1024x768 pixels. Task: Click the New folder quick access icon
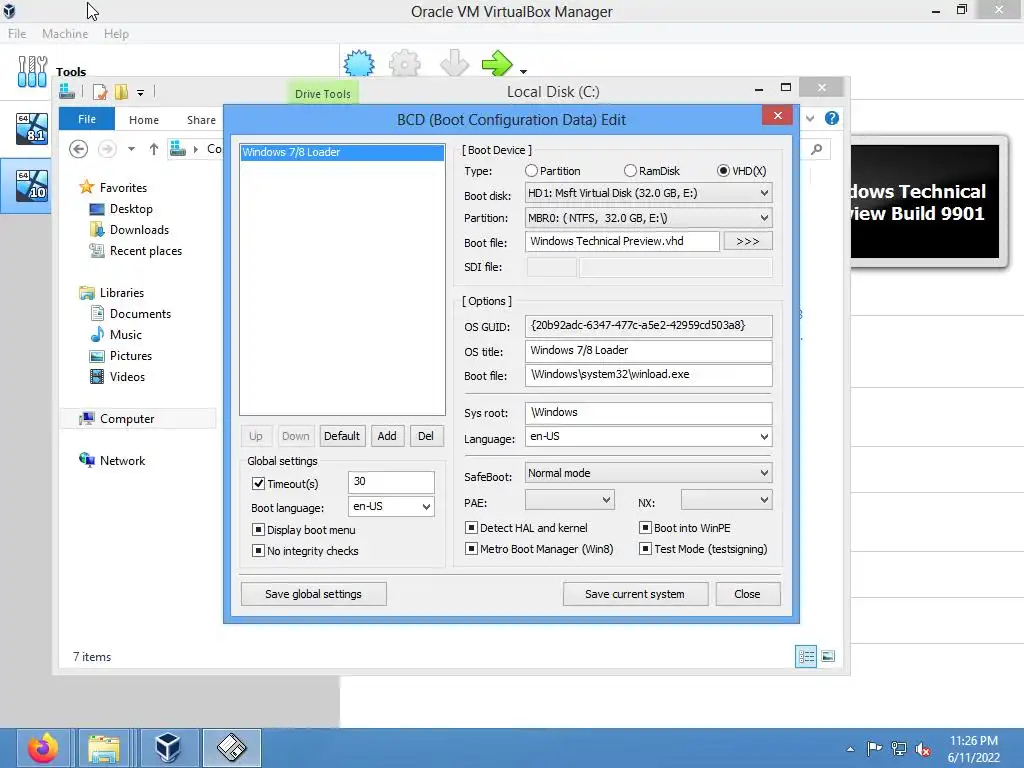click(121, 92)
